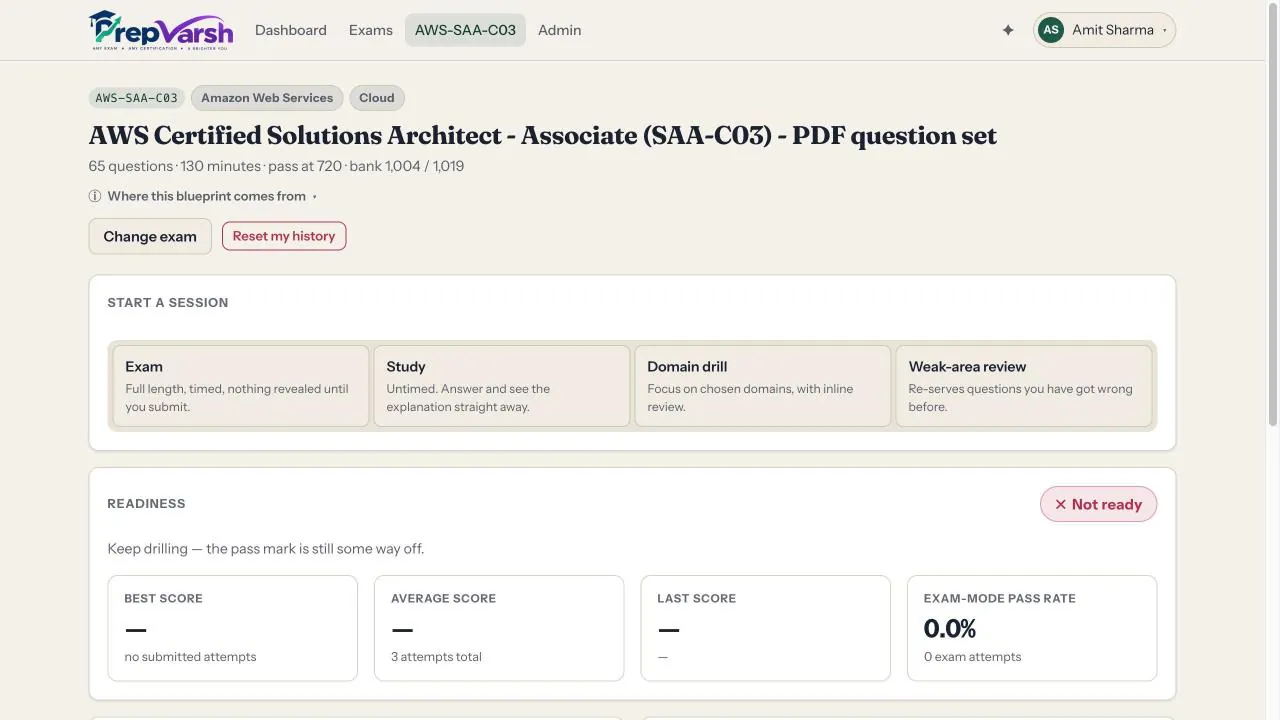Click the "no submitted attempts" text
Image resolution: width=1280 pixels, height=720 pixels.
click(x=190, y=657)
